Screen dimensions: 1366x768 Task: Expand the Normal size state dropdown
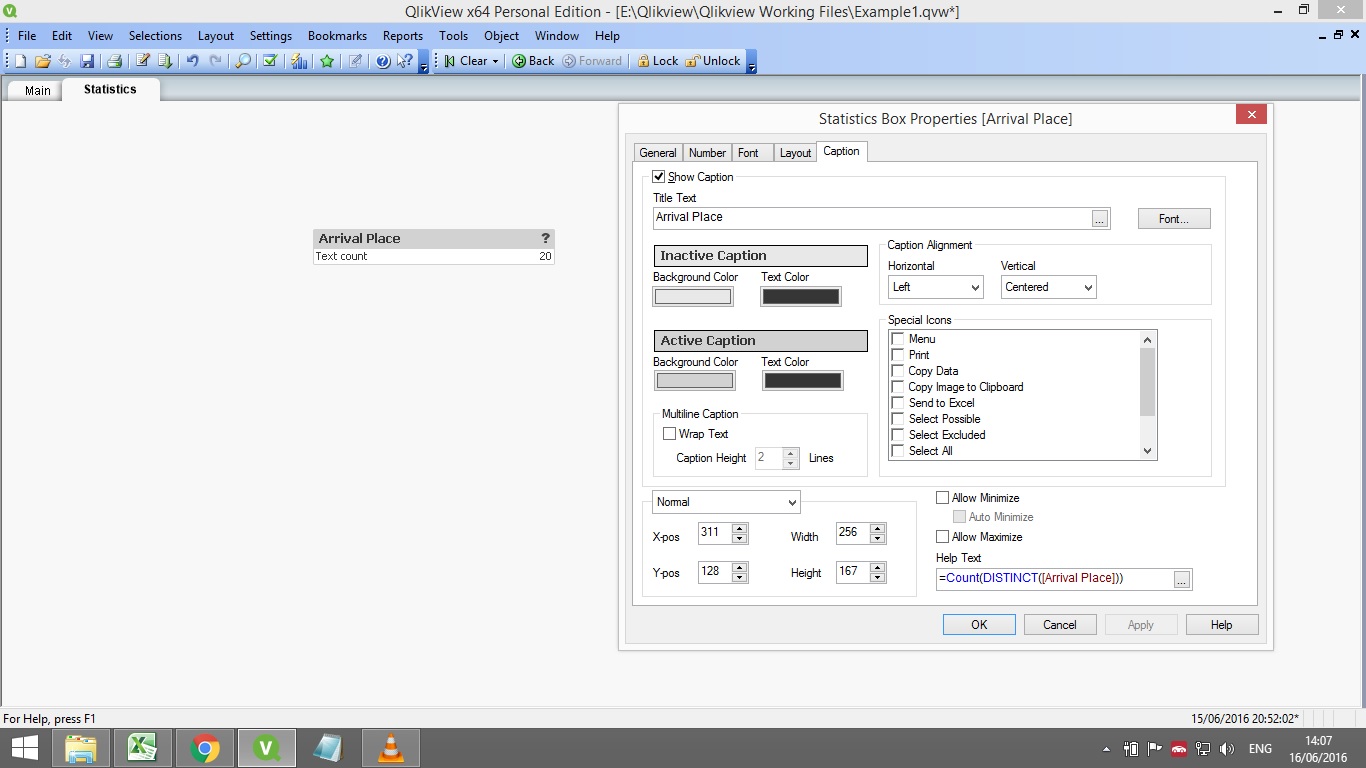[726, 502]
